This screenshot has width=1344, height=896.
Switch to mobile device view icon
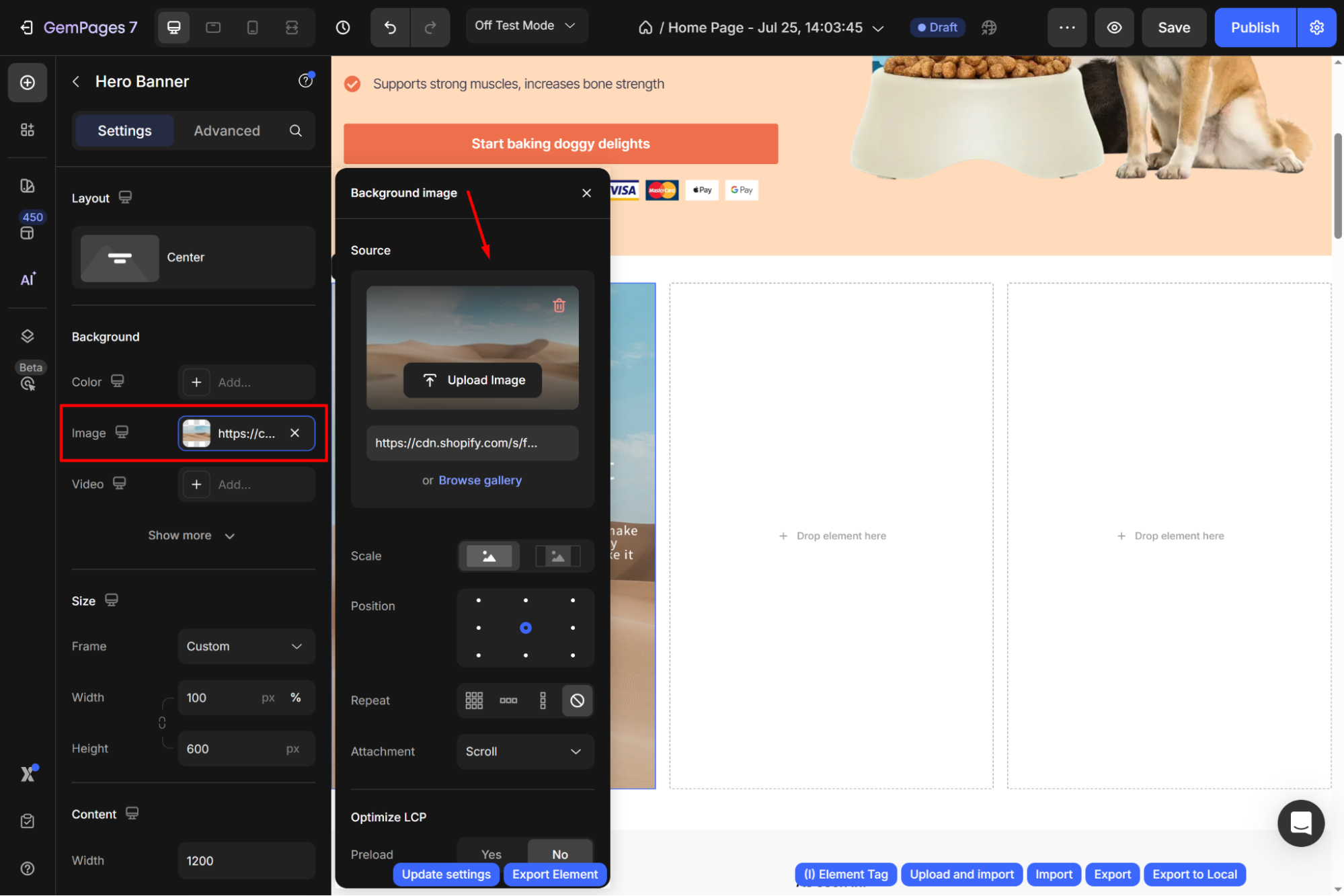pos(252,28)
